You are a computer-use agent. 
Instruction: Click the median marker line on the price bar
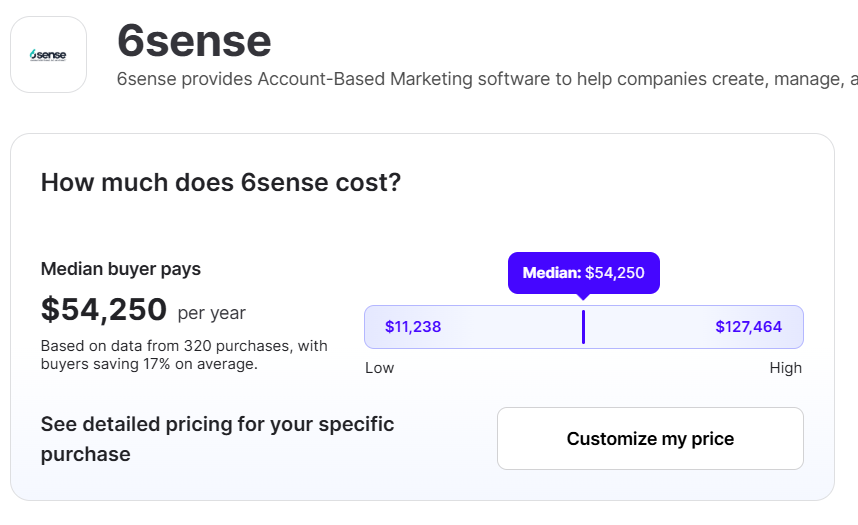point(583,327)
